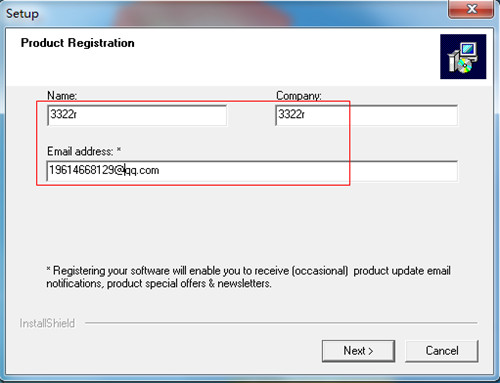This screenshot has height=383, width=500.
Task: Click the asterisk beside Email address
Action: [x=119, y=150]
